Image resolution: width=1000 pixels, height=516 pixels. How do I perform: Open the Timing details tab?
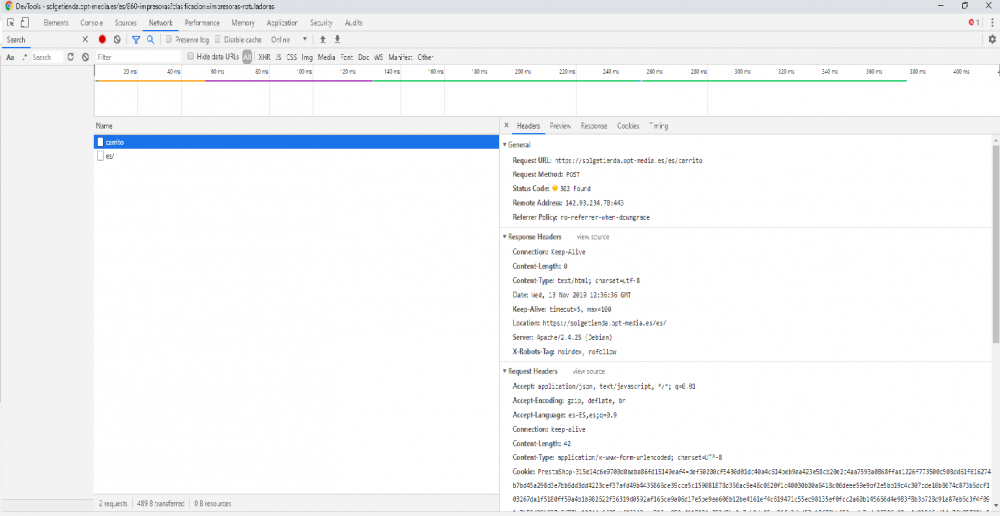coord(659,126)
